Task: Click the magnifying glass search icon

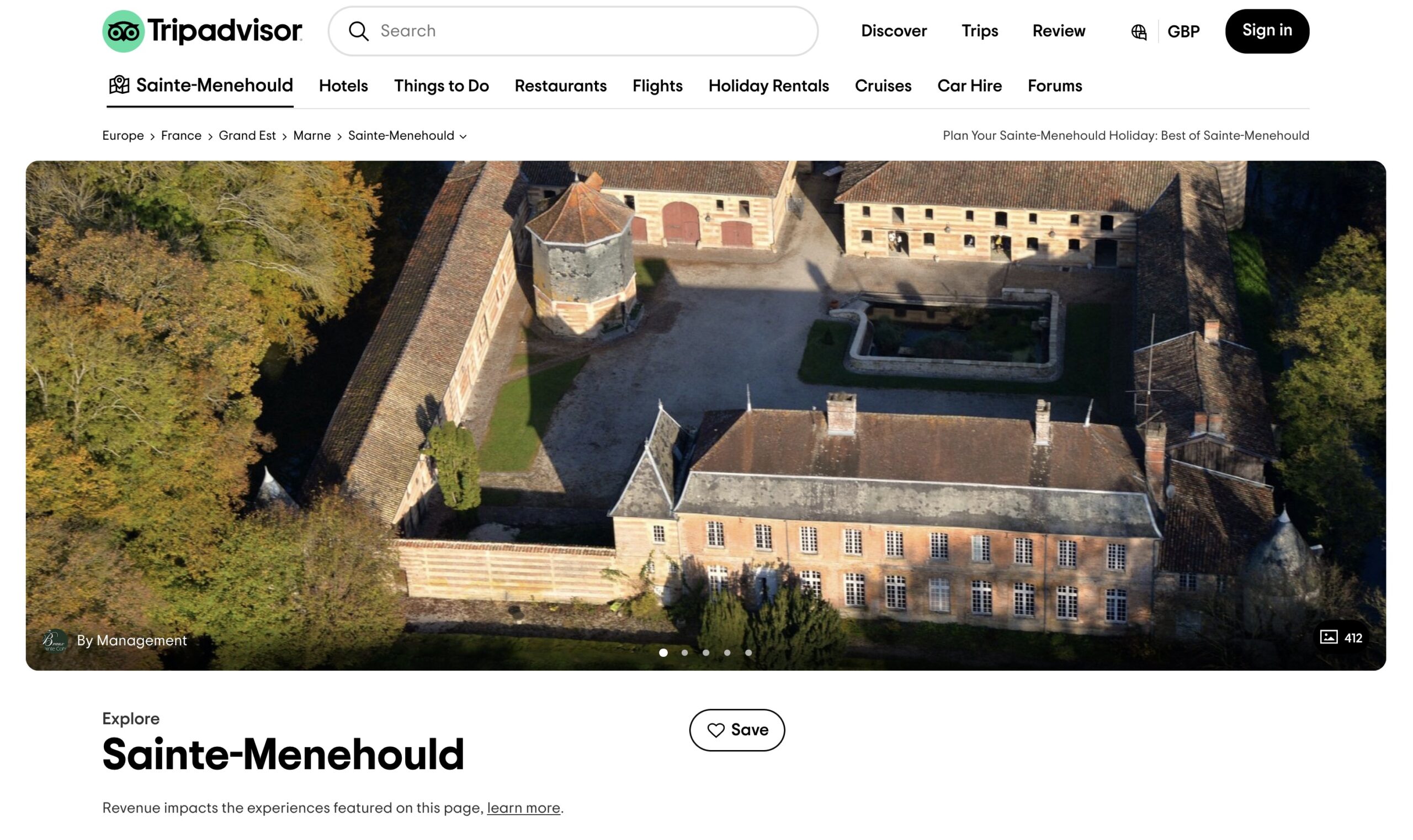Action: (358, 31)
